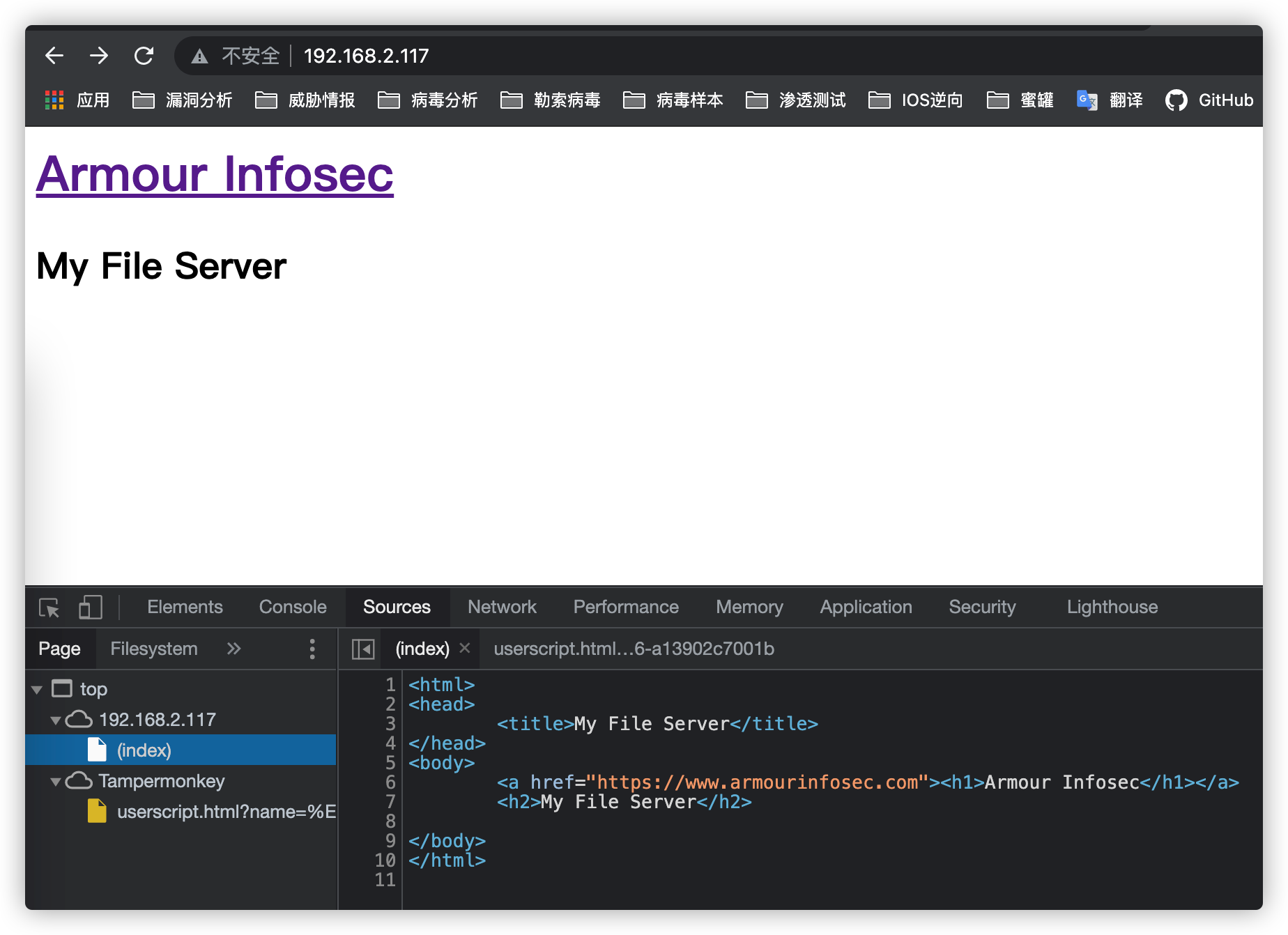Open the Application panel tab
The width and height of the screenshot is (1288, 935).
coord(866,607)
